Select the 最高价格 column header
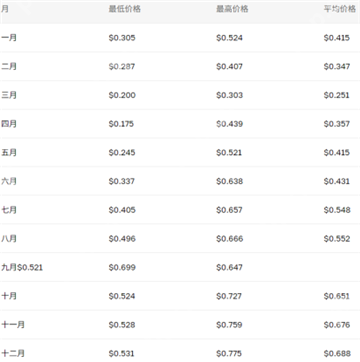This screenshot has height=362, width=360. [232, 9]
